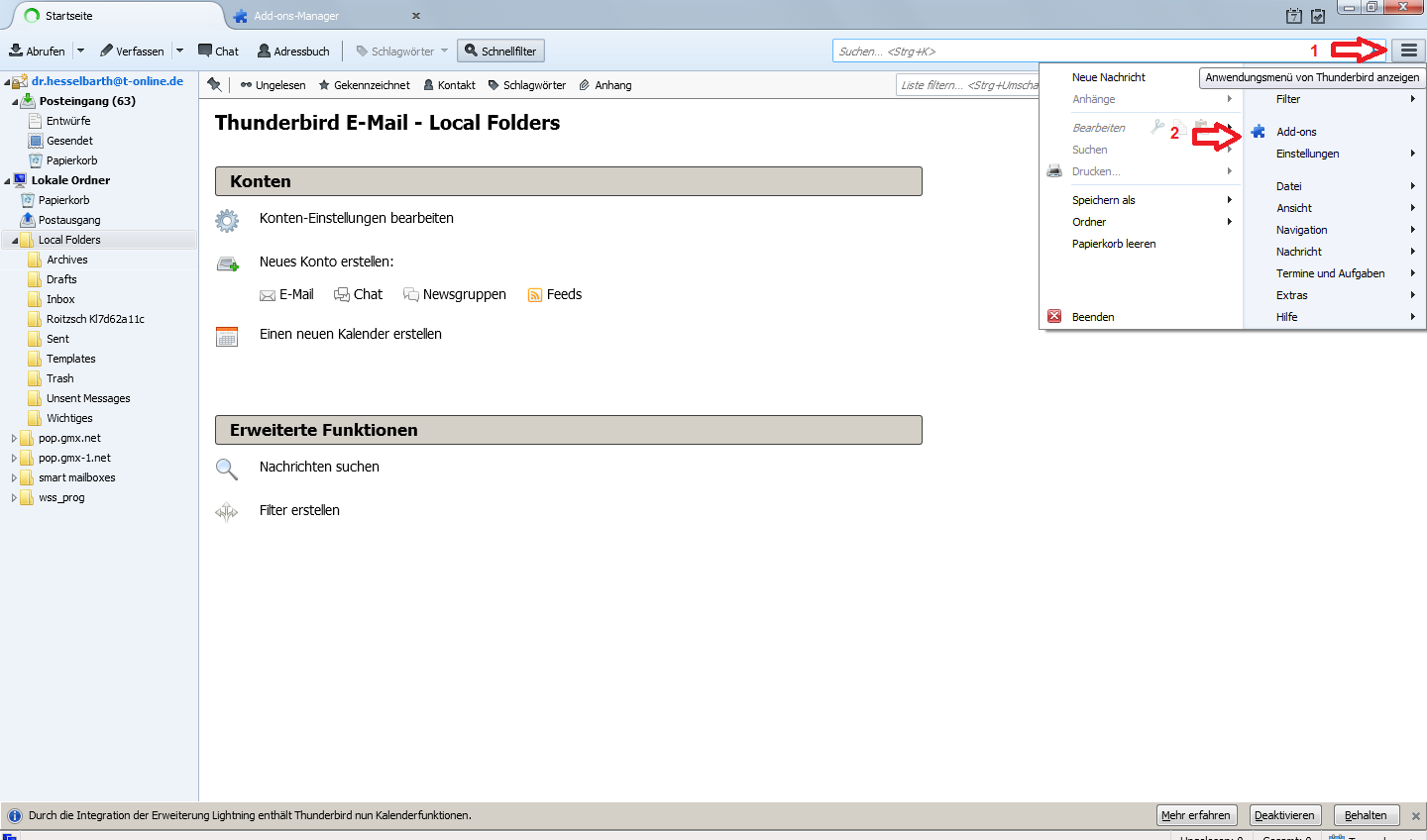Screen dimensions: 1427x840
Task: Open the Lightning calendar tab icon
Action: pos(1294,16)
